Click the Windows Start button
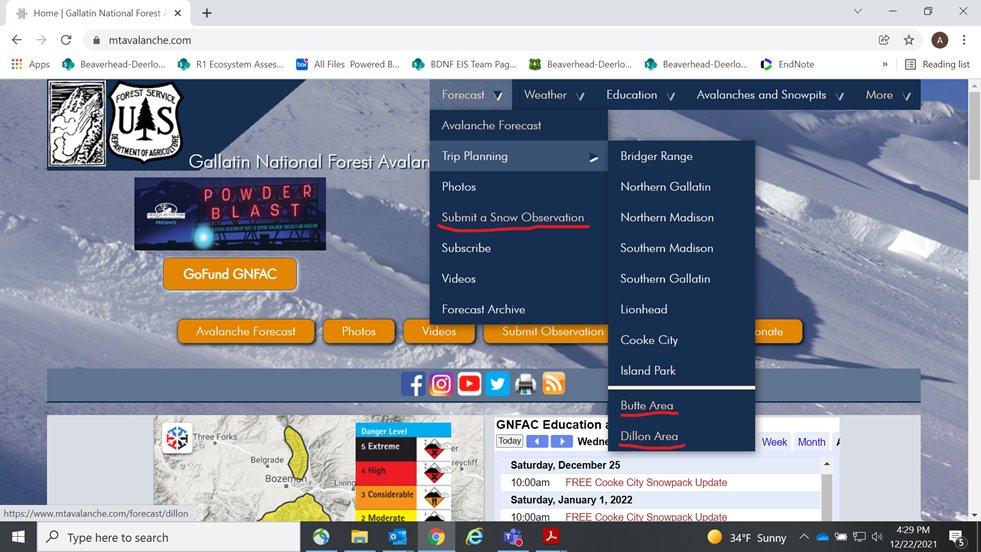This screenshot has height=552, width=981. point(18,537)
